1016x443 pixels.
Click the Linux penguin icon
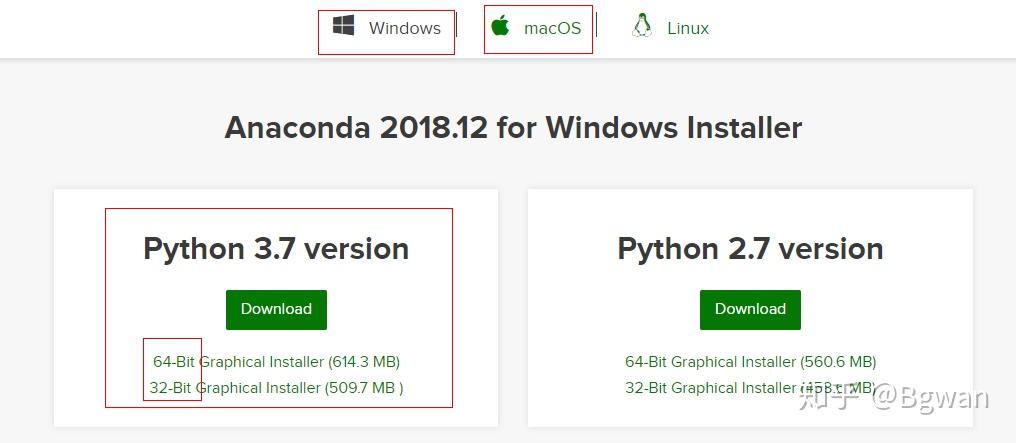click(642, 26)
